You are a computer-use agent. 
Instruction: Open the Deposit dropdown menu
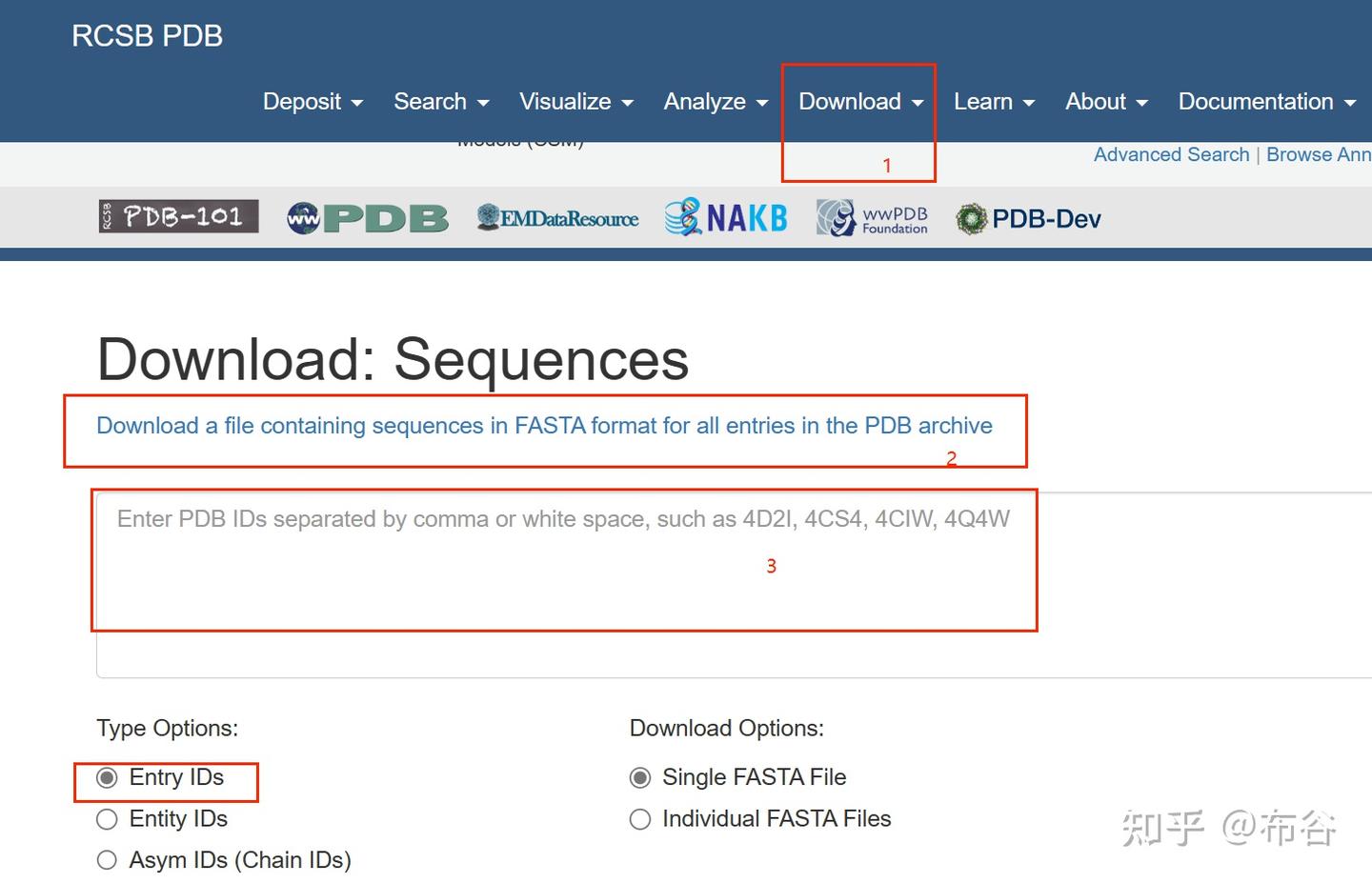coord(313,102)
